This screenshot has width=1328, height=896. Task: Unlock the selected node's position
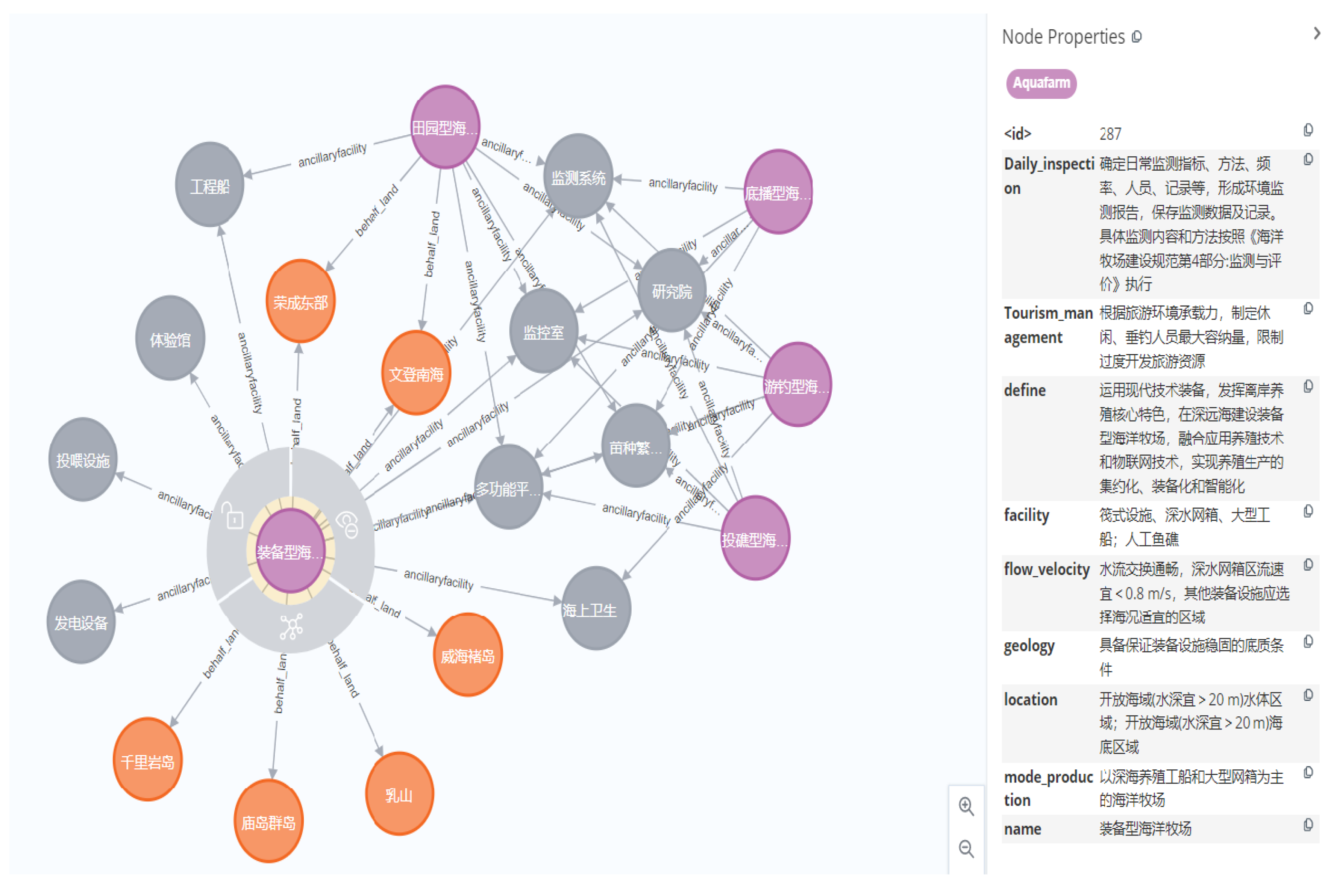(233, 516)
